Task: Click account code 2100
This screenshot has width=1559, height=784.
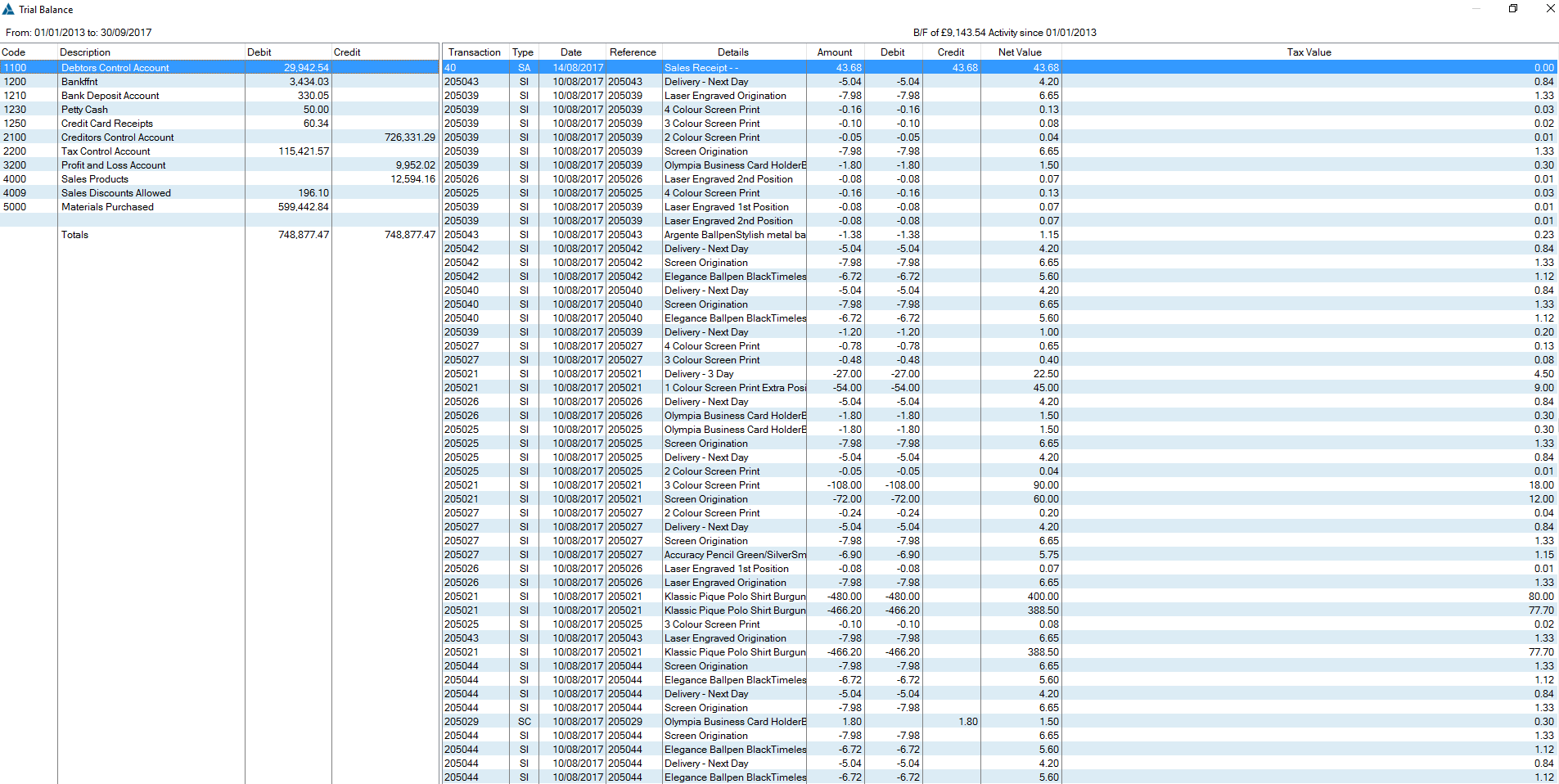Action: pos(15,137)
